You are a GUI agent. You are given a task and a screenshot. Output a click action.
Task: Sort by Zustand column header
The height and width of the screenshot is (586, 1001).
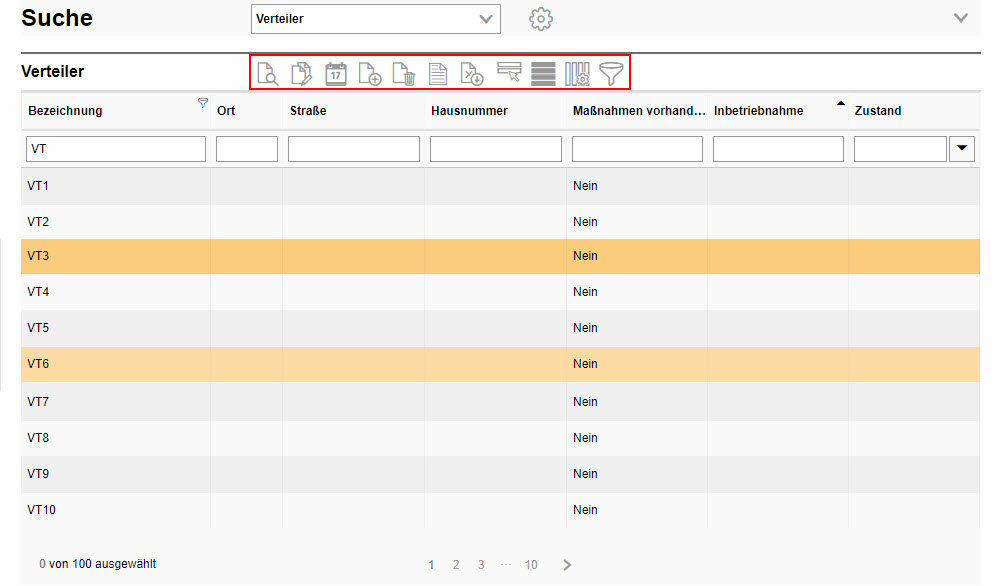coord(878,110)
